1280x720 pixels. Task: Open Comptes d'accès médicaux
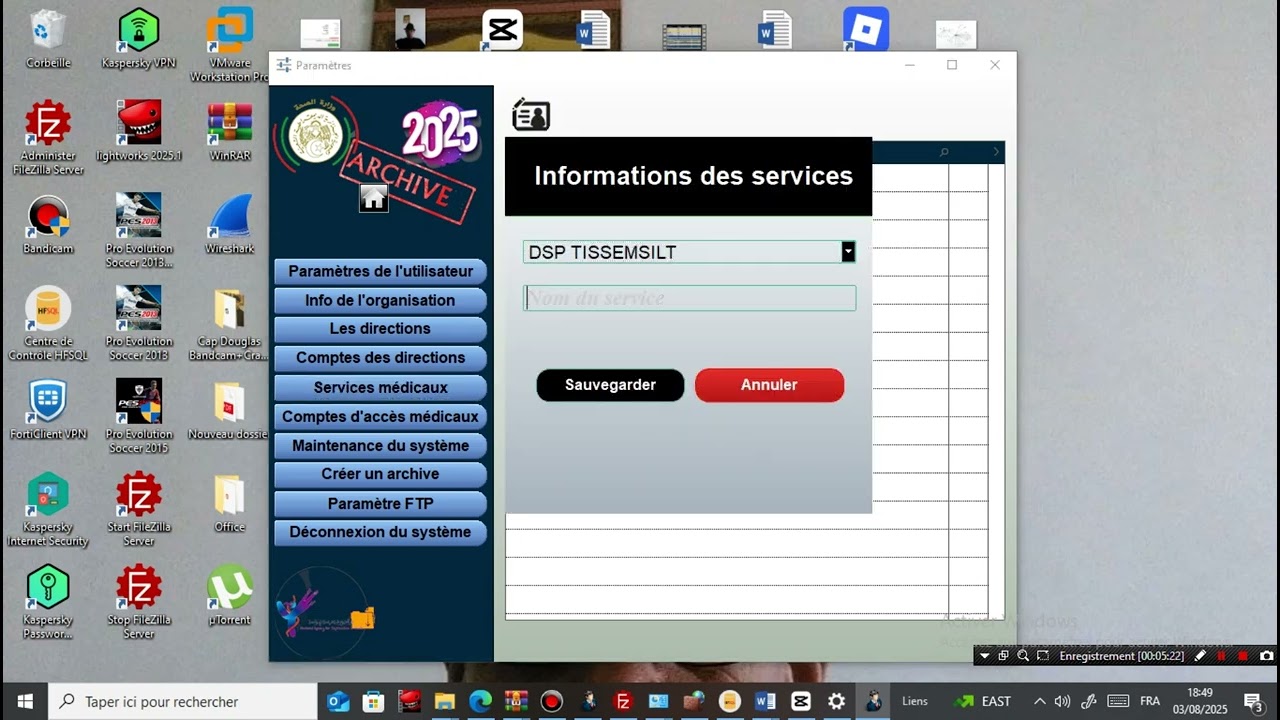[380, 416]
